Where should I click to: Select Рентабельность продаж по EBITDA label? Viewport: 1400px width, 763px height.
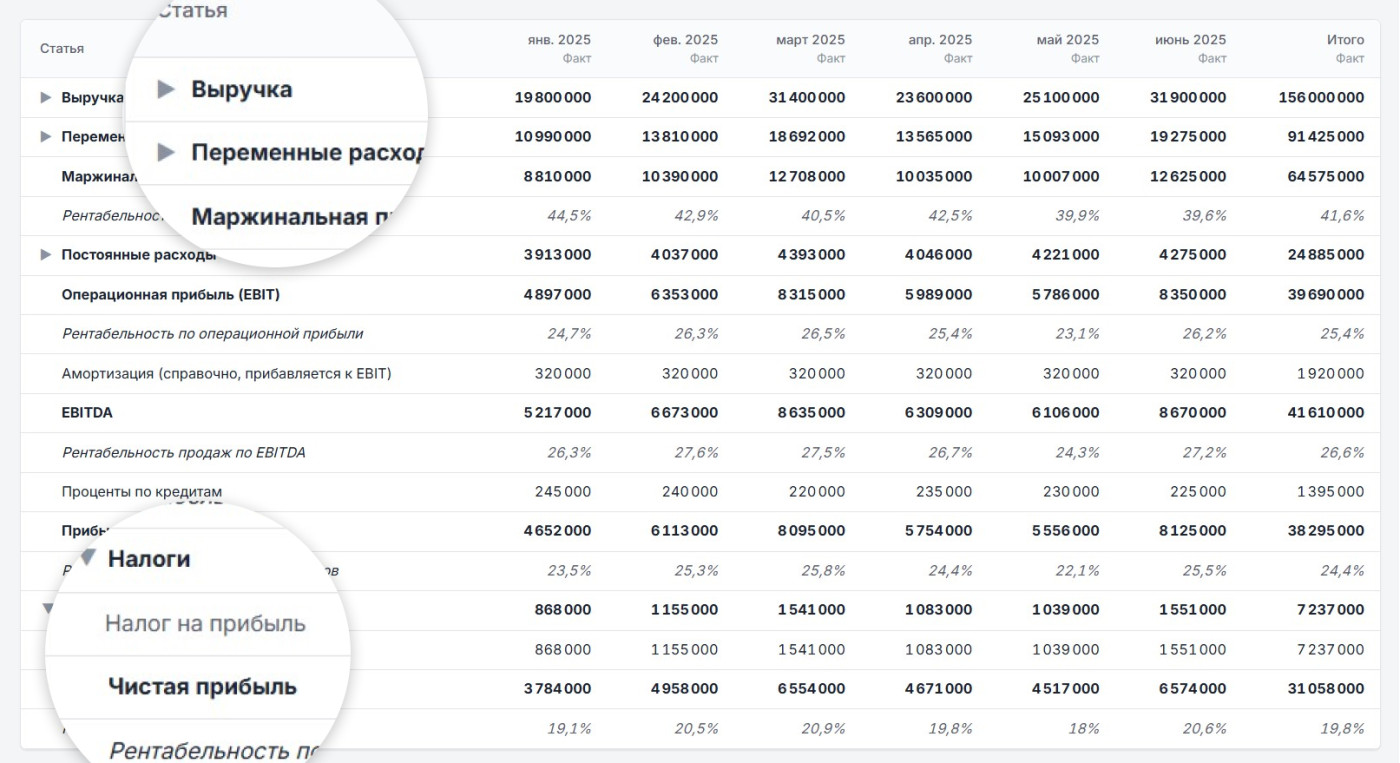pyautogui.click(x=184, y=453)
